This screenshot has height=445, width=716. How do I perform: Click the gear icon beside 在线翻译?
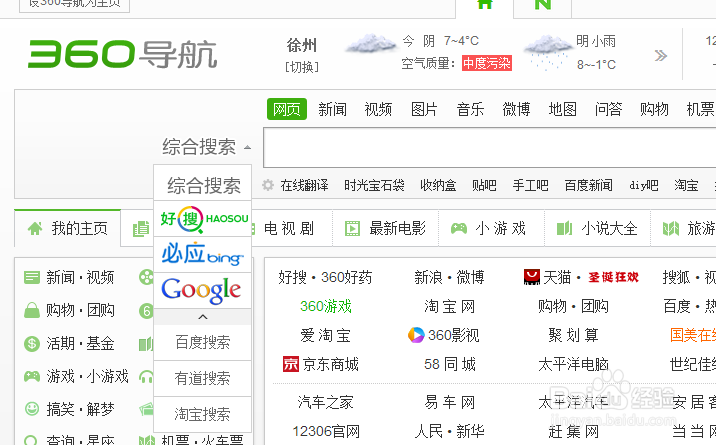[x=268, y=185]
